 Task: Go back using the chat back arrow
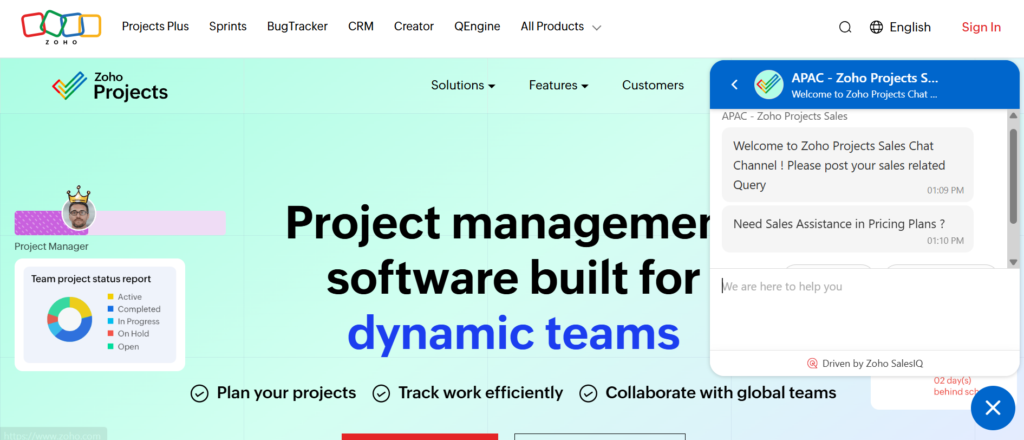pyautogui.click(x=734, y=86)
